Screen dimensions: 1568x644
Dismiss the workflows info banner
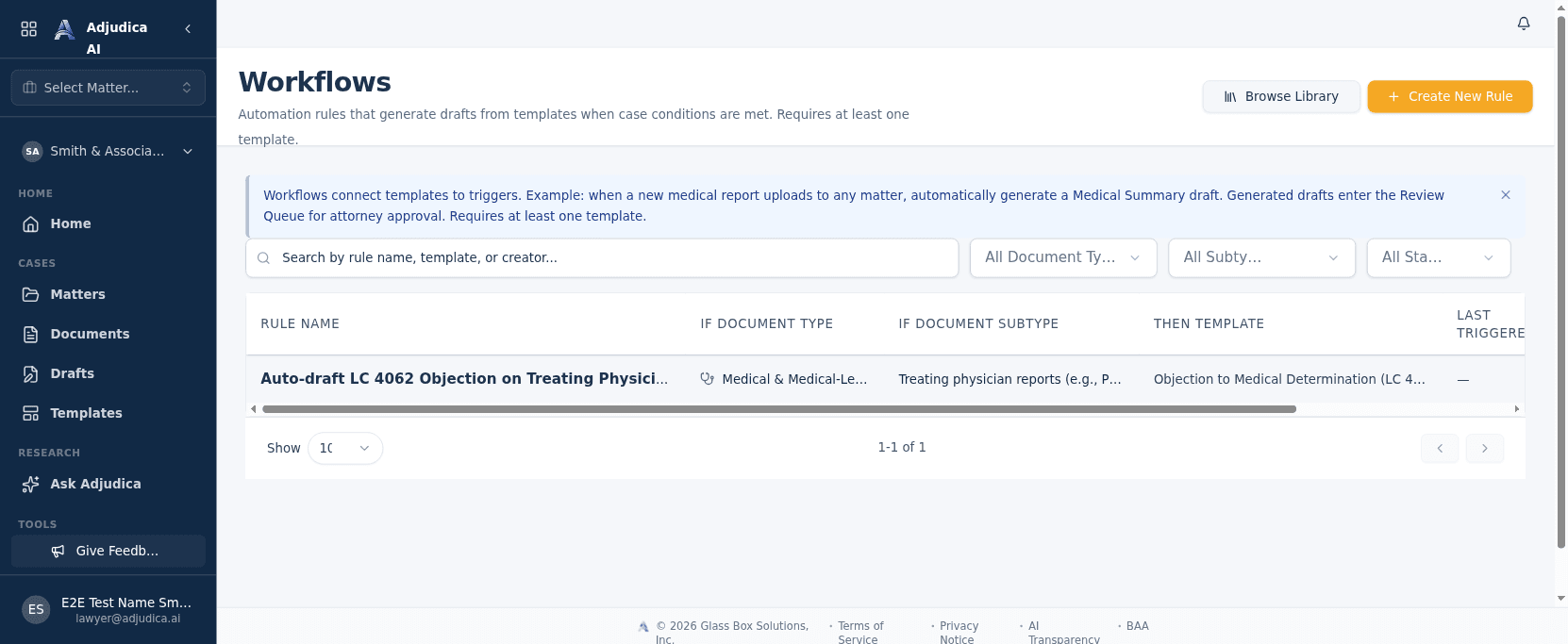pos(1506,195)
